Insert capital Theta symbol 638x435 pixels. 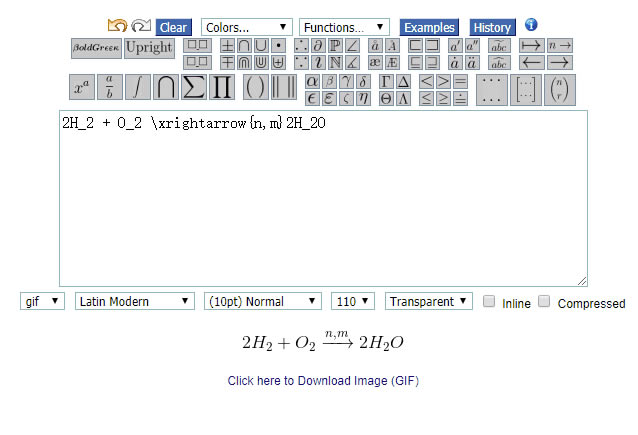386,98
